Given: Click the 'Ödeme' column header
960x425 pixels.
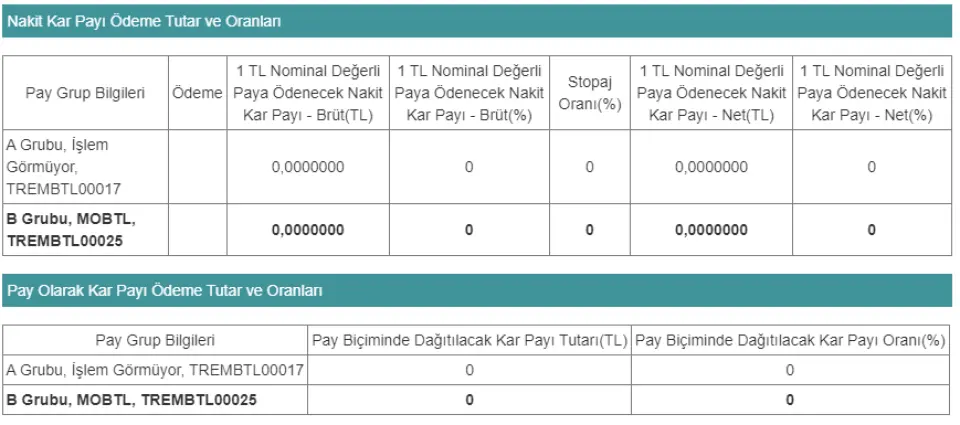Looking at the screenshot, I should [x=197, y=93].
